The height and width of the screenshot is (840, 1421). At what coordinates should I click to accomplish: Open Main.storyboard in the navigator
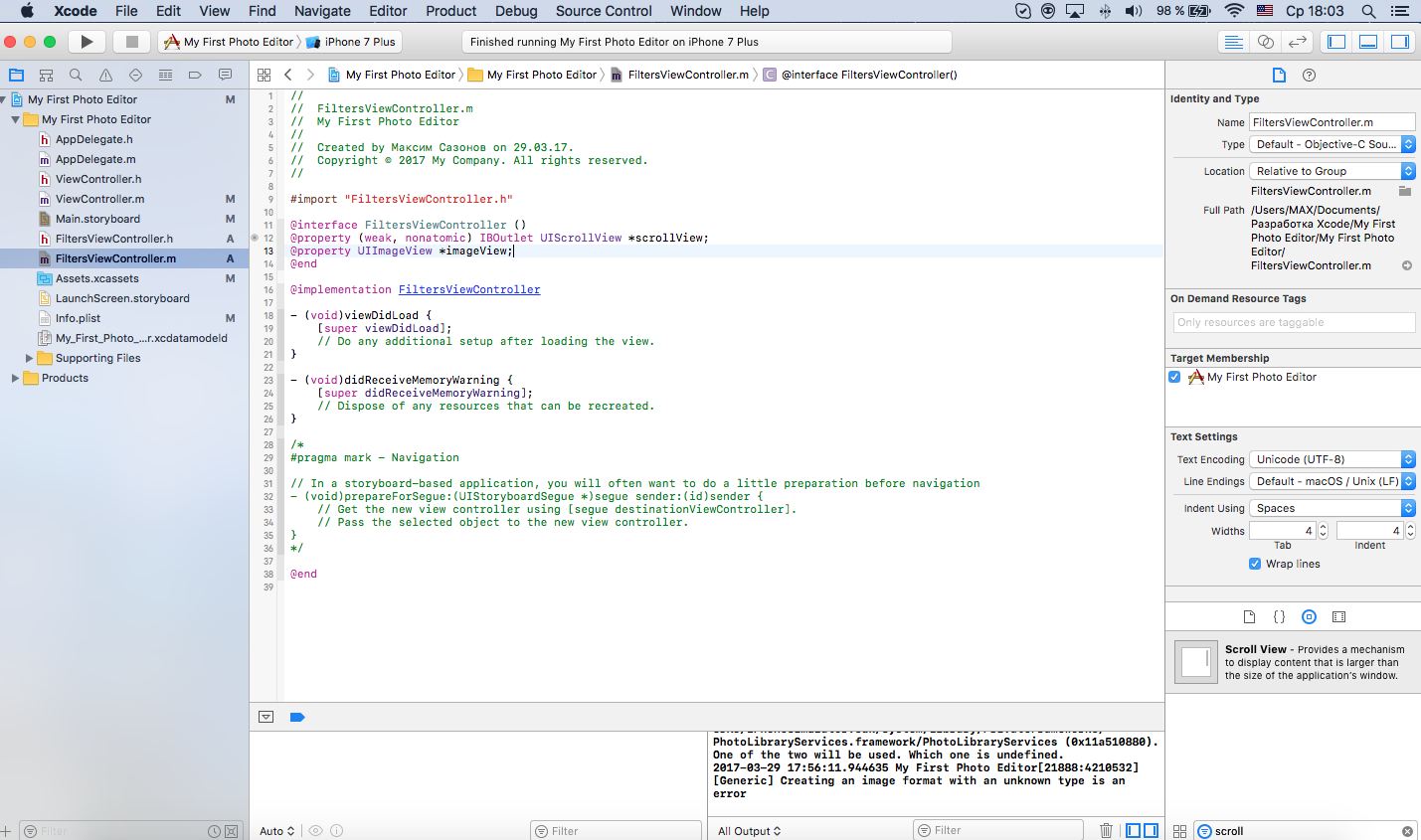point(97,219)
